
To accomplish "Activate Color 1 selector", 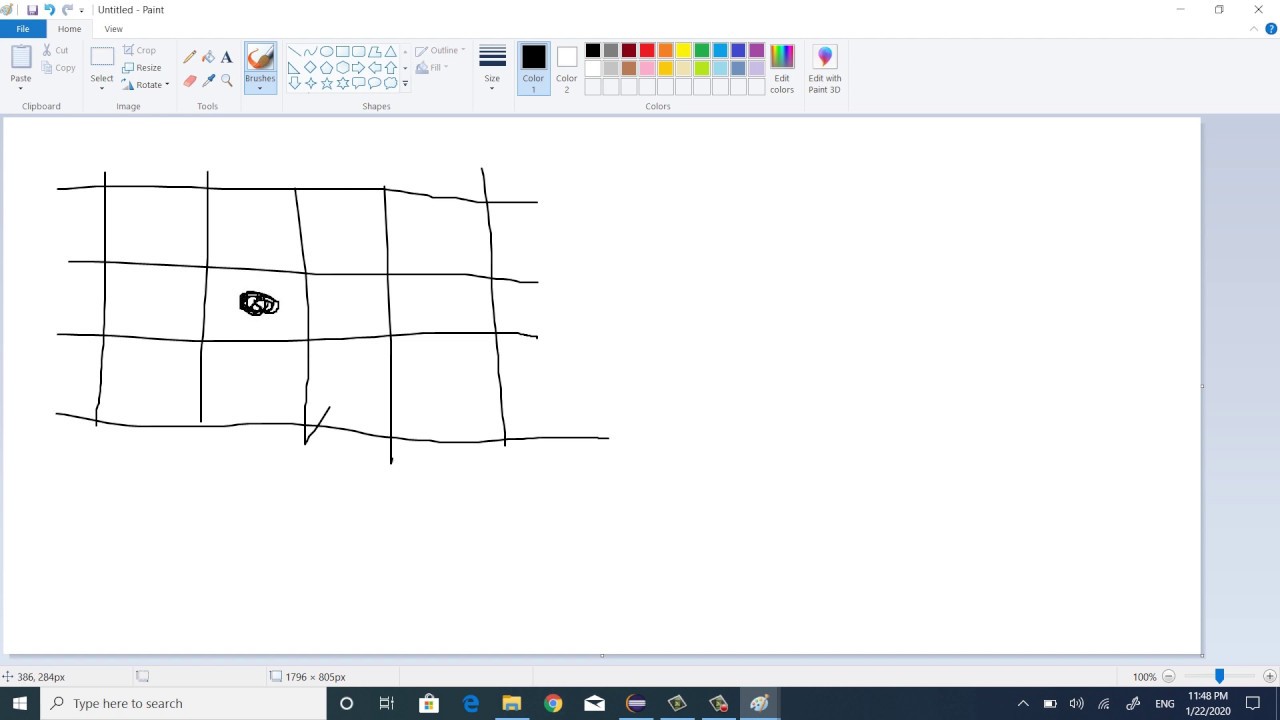I will [533, 70].
